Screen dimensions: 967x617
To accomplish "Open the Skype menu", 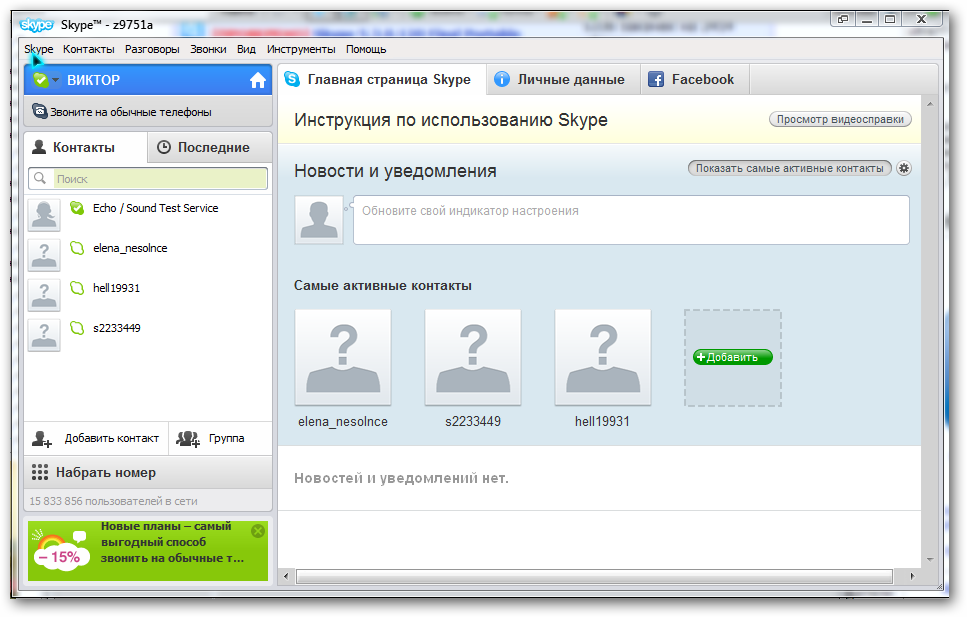I will pyautogui.click(x=39, y=49).
